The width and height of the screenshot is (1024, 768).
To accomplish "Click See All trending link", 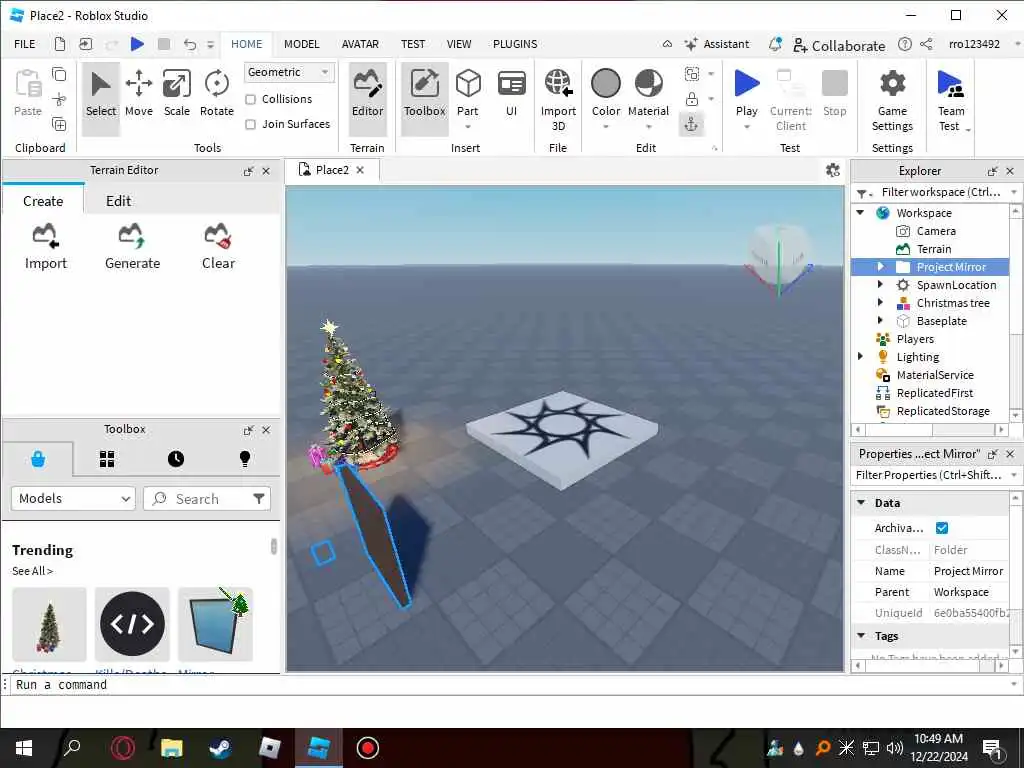I will (x=32, y=571).
